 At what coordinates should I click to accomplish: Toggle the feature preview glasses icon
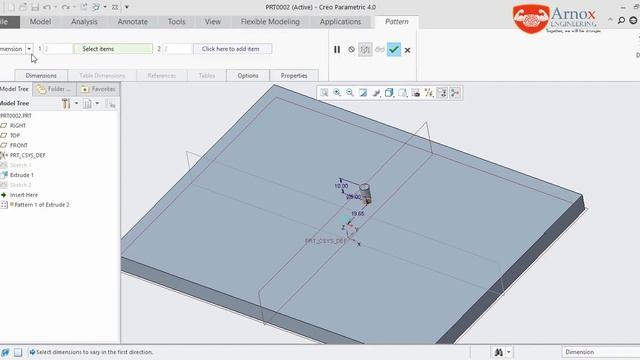[380, 49]
